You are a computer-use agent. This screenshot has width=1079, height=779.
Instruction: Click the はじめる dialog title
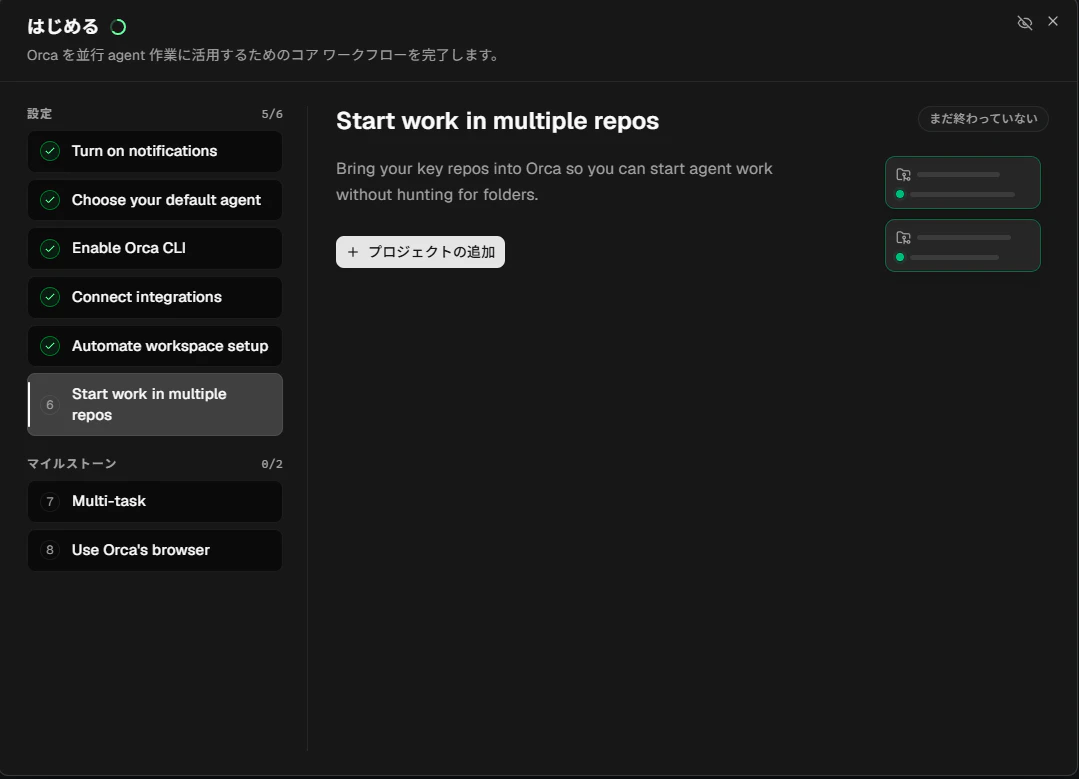pos(63,26)
